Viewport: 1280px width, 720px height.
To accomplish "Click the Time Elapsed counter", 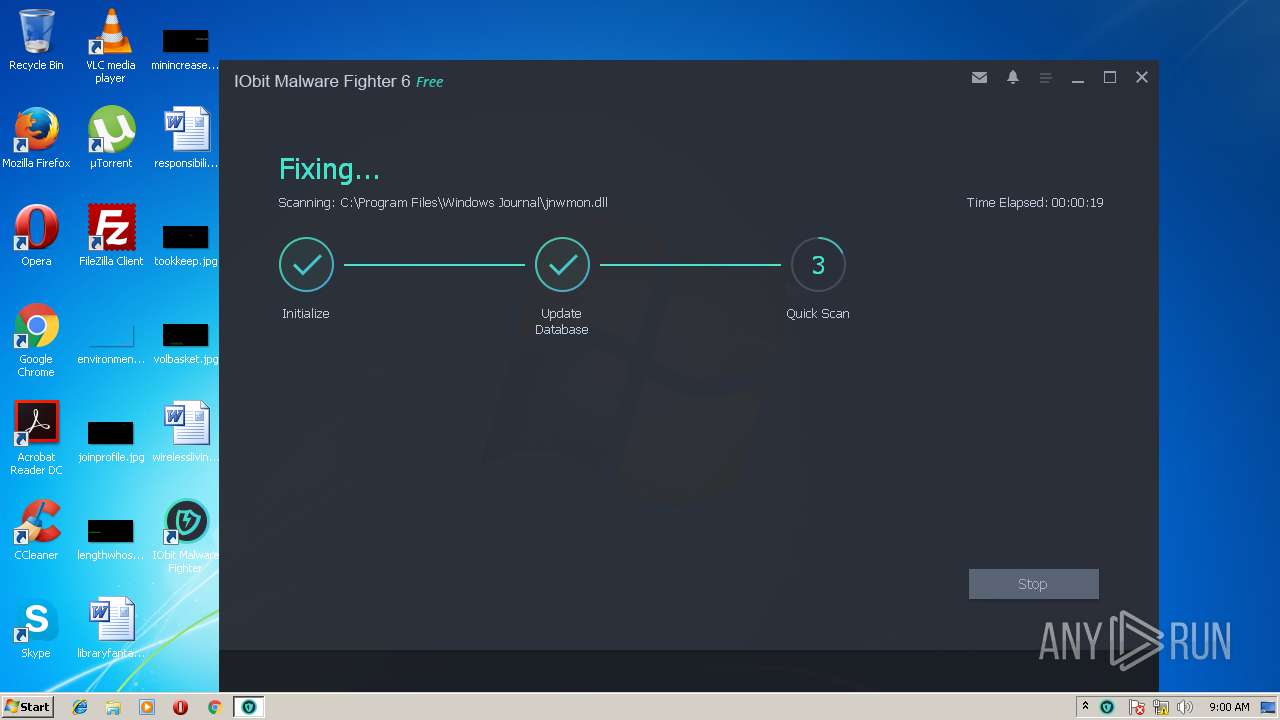I will 1035,203.
